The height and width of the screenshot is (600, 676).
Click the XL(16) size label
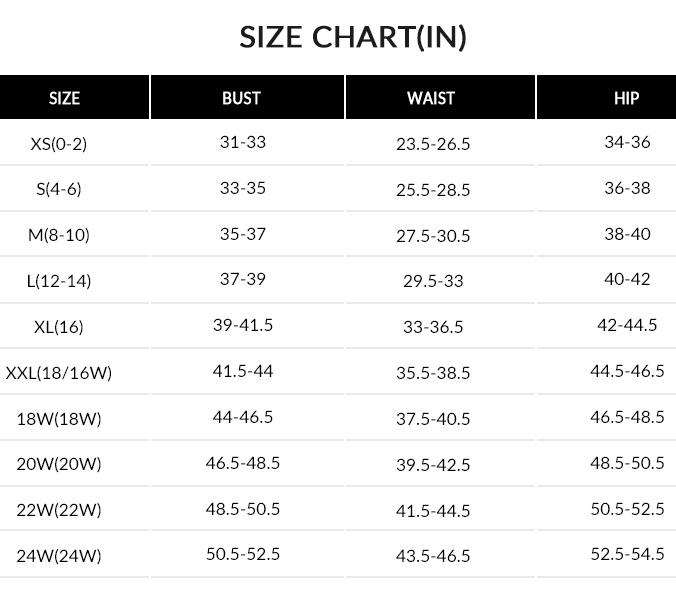coord(59,327)
